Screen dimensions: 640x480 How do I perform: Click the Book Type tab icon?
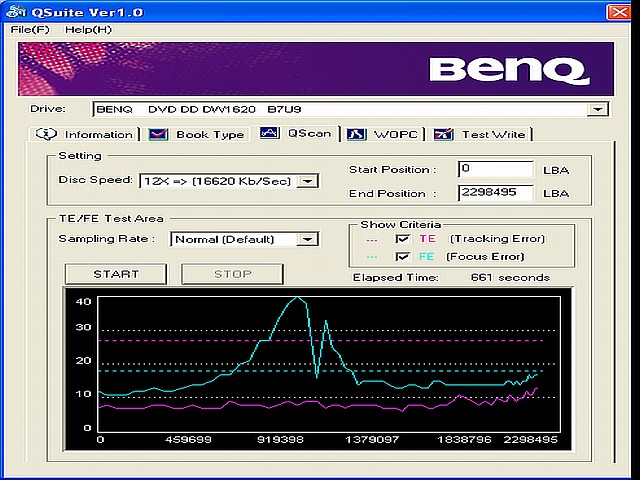click(158, 134)
